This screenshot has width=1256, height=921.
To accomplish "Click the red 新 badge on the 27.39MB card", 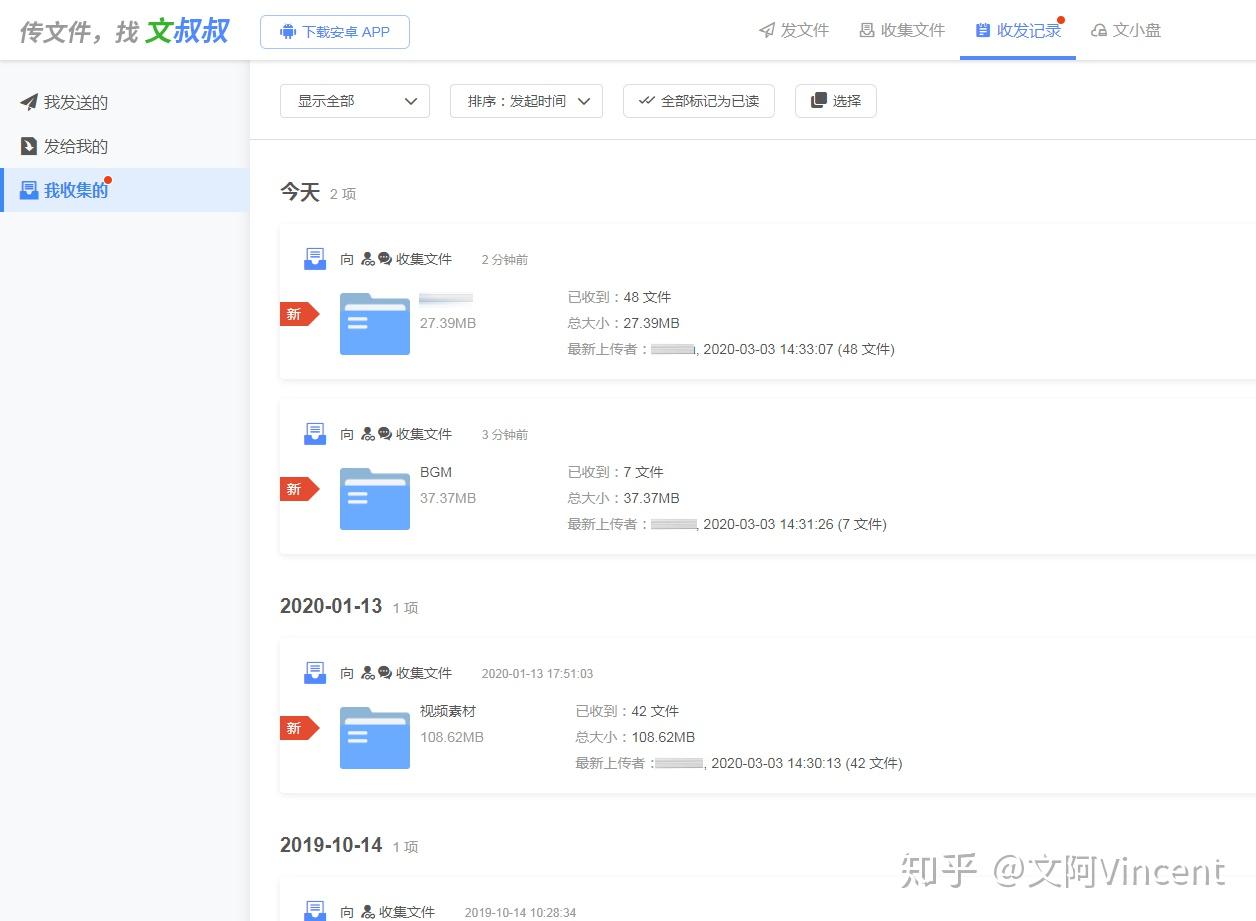I will tap(299, 314).
